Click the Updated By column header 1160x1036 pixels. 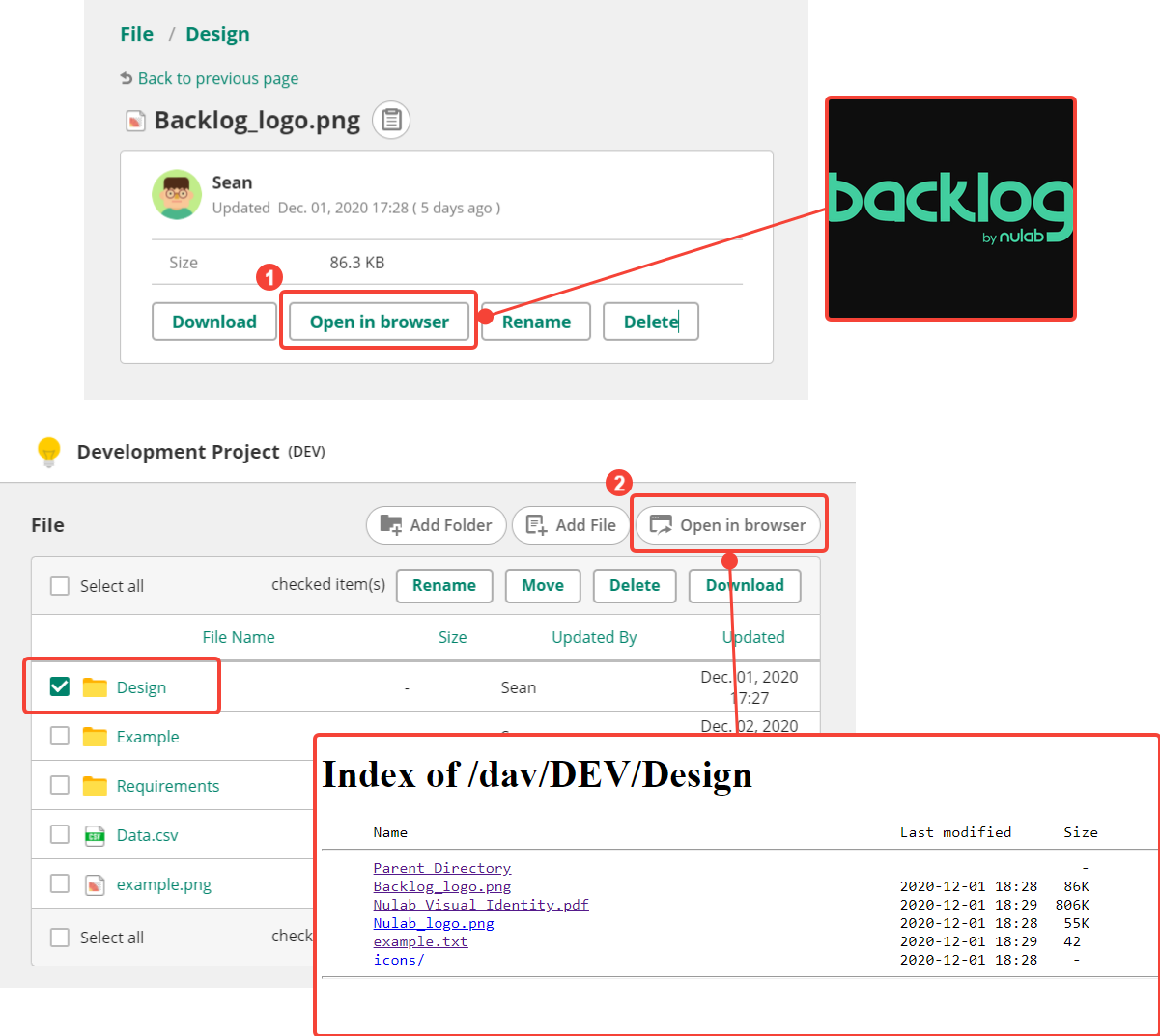[x=594, y=637]
